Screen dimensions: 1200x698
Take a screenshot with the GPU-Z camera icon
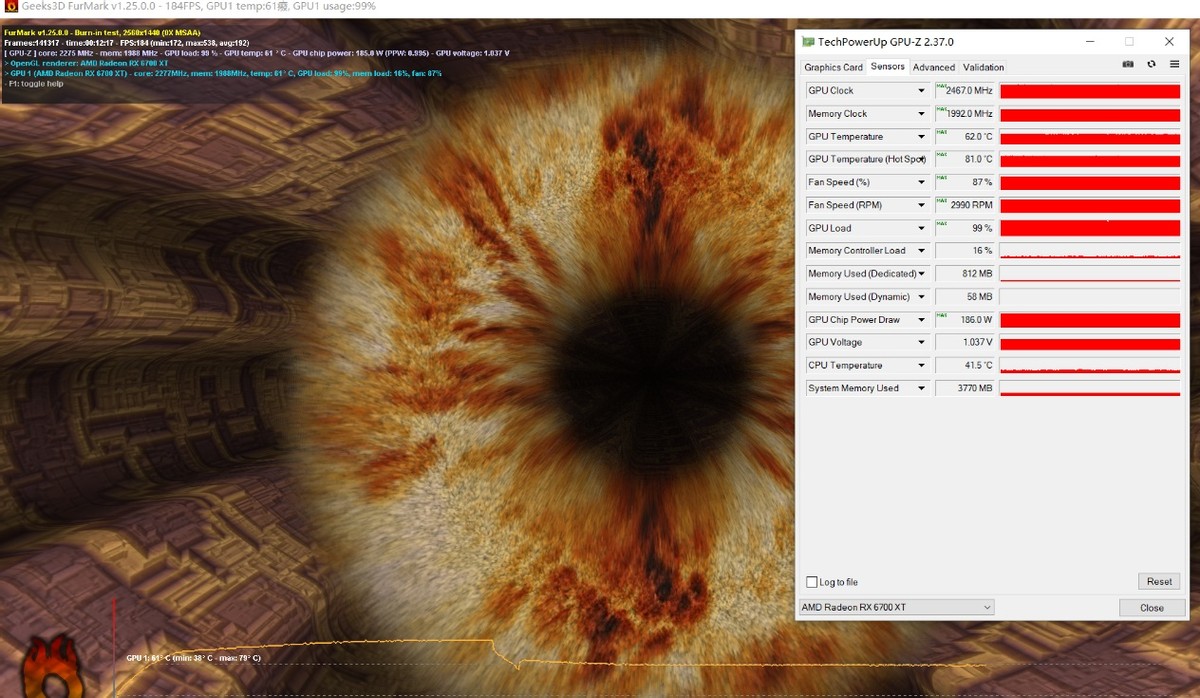pos(1128,64)
